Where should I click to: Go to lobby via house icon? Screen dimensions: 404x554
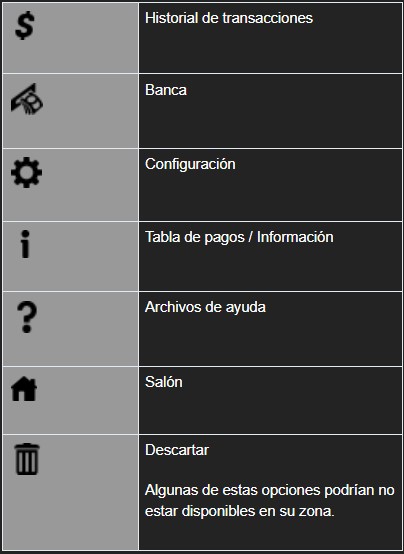click(24, 389)
